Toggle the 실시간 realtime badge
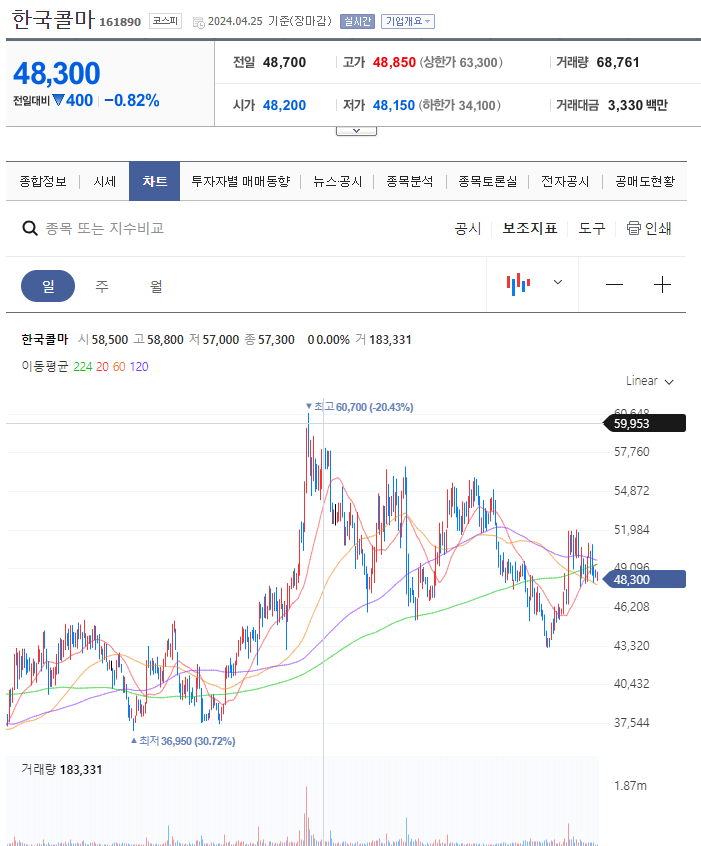Image resolution: width=701 pixels, height=846 pixels. click(357, 22)
